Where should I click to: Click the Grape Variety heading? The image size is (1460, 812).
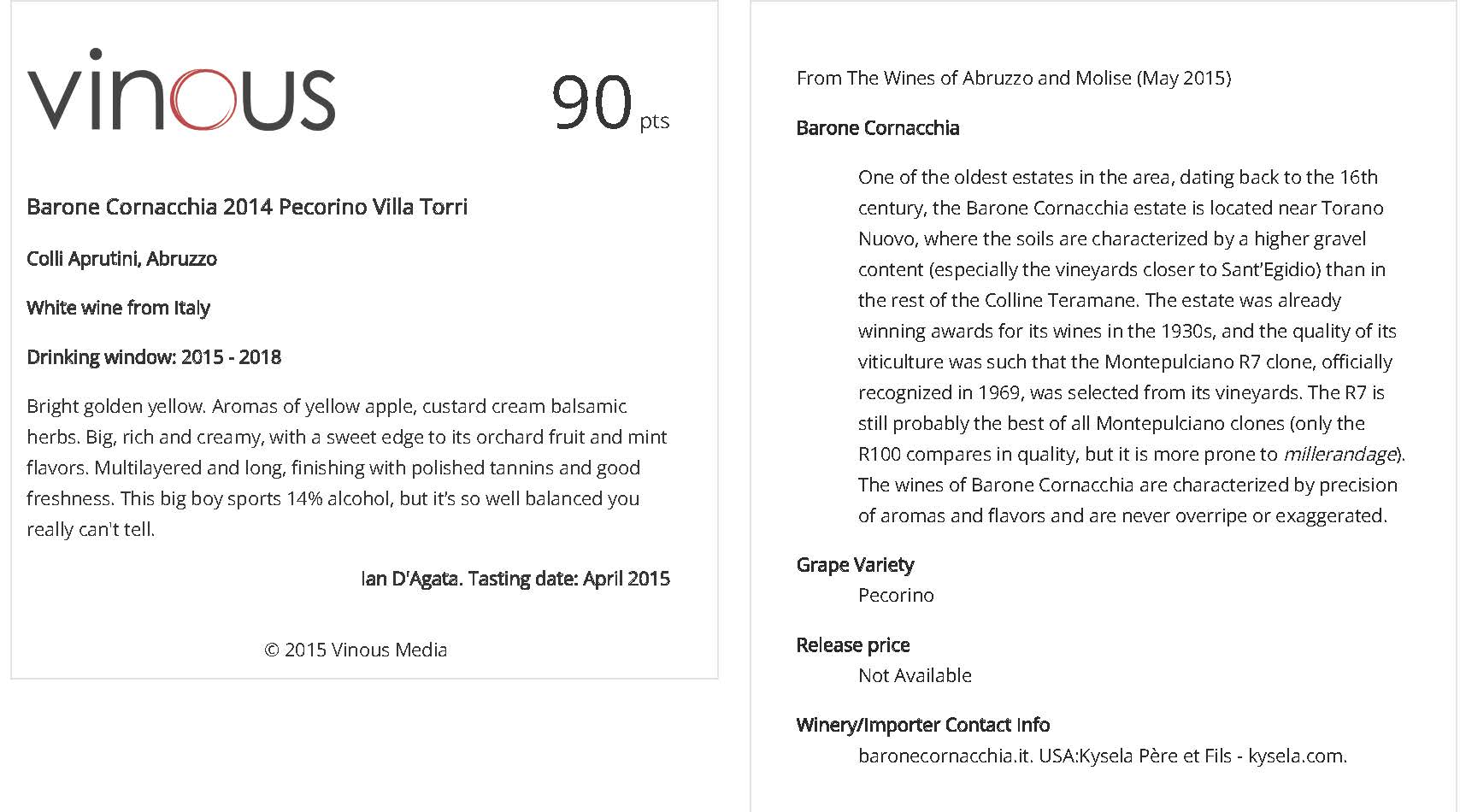pos(855,565)
